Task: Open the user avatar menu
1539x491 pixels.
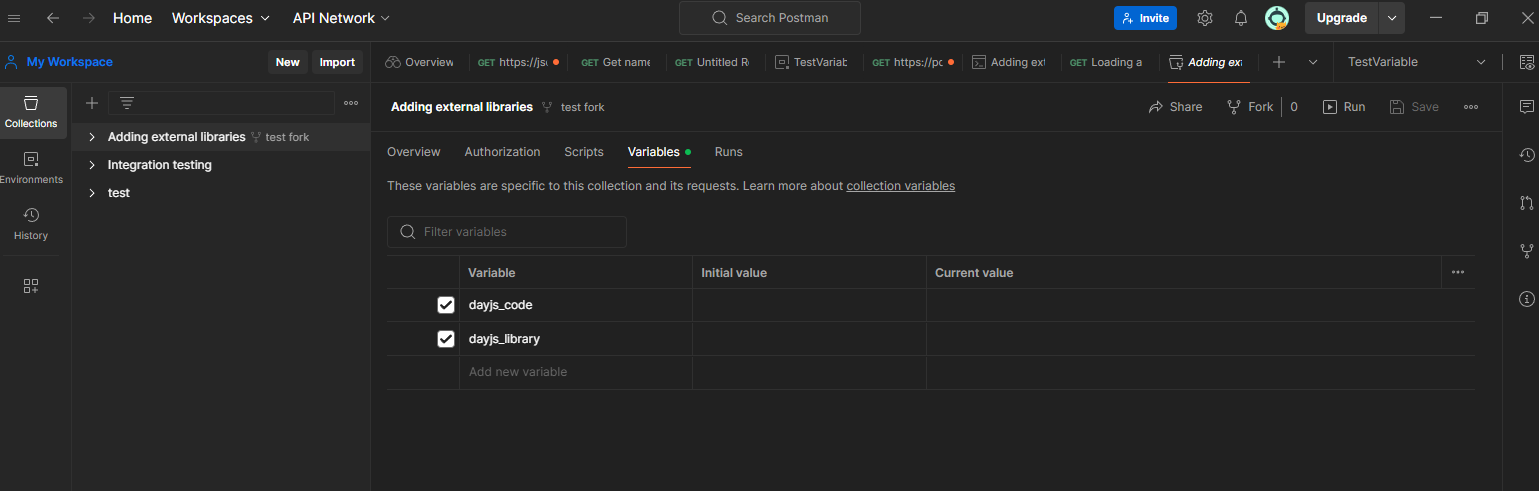Action: point(1277,18)
